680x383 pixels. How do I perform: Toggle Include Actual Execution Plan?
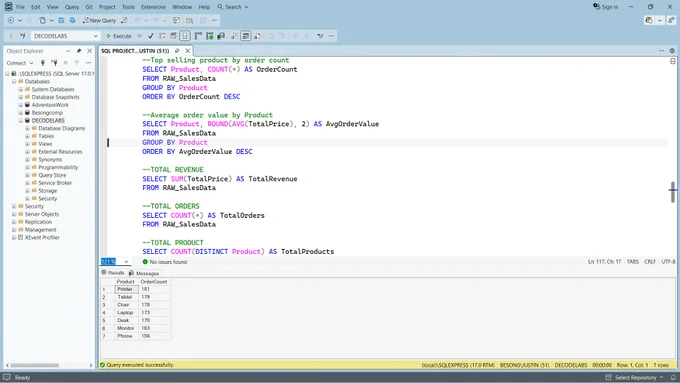(x=198, y=36)
